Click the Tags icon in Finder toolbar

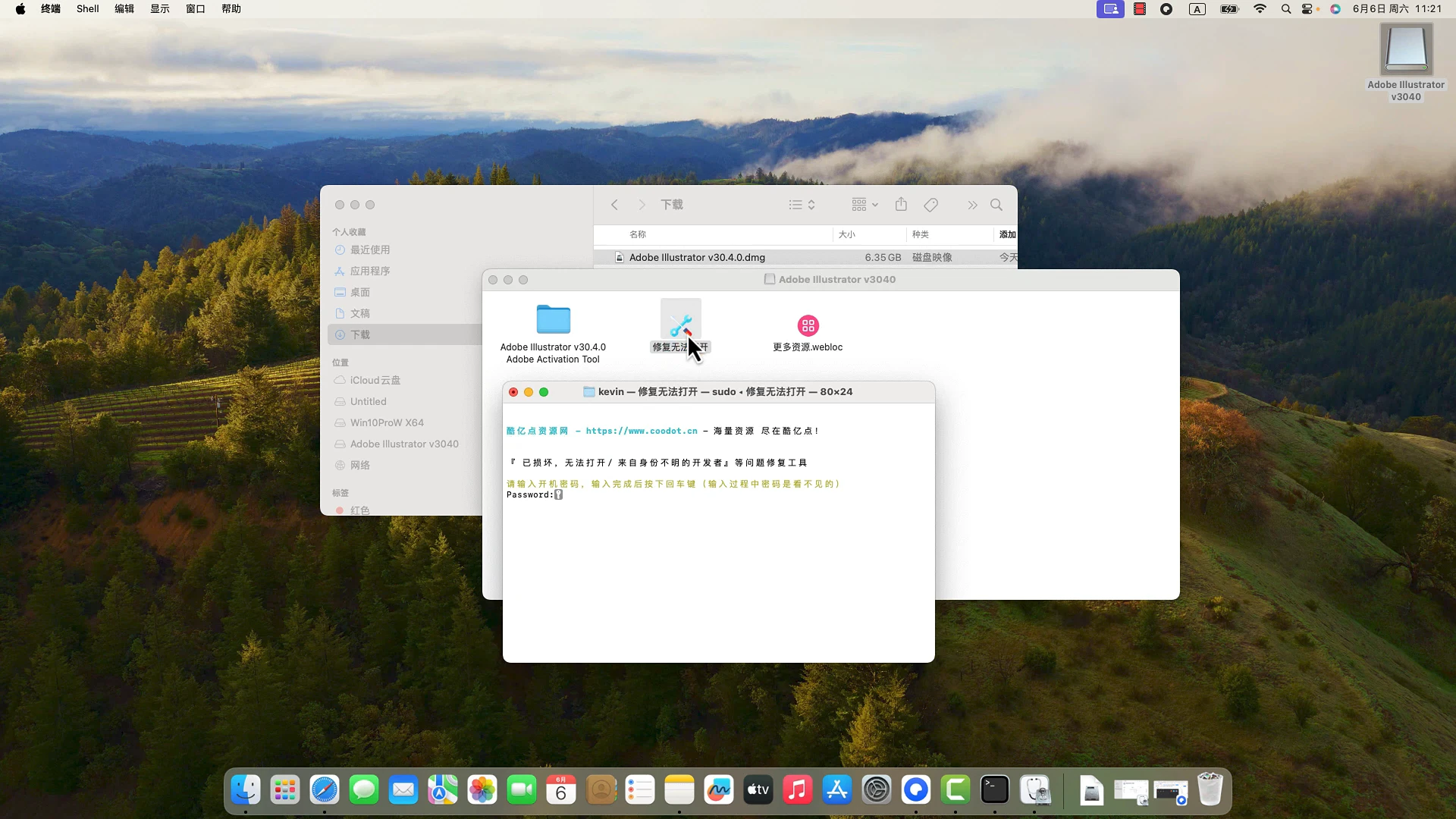930,205
